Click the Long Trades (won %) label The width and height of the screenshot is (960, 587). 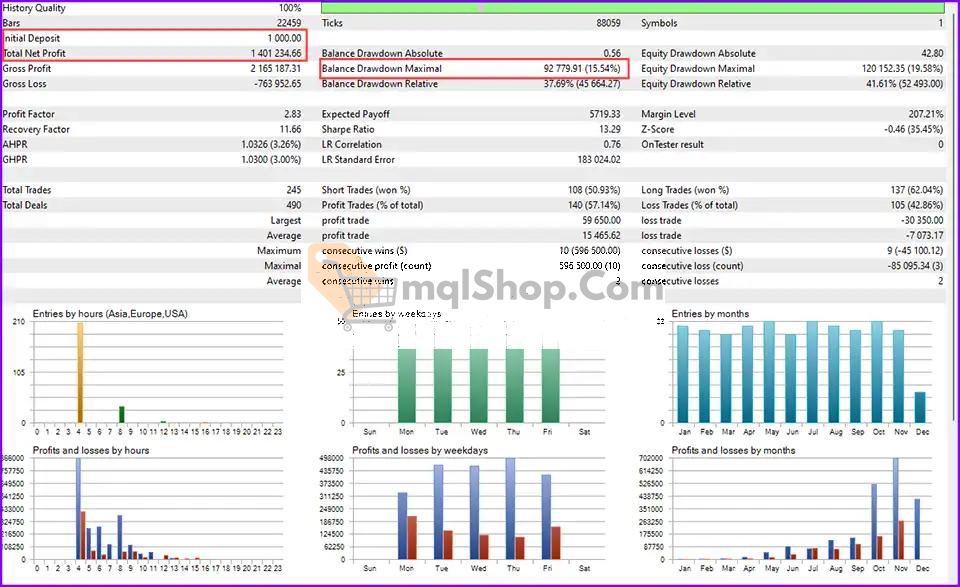pos(685,190)
